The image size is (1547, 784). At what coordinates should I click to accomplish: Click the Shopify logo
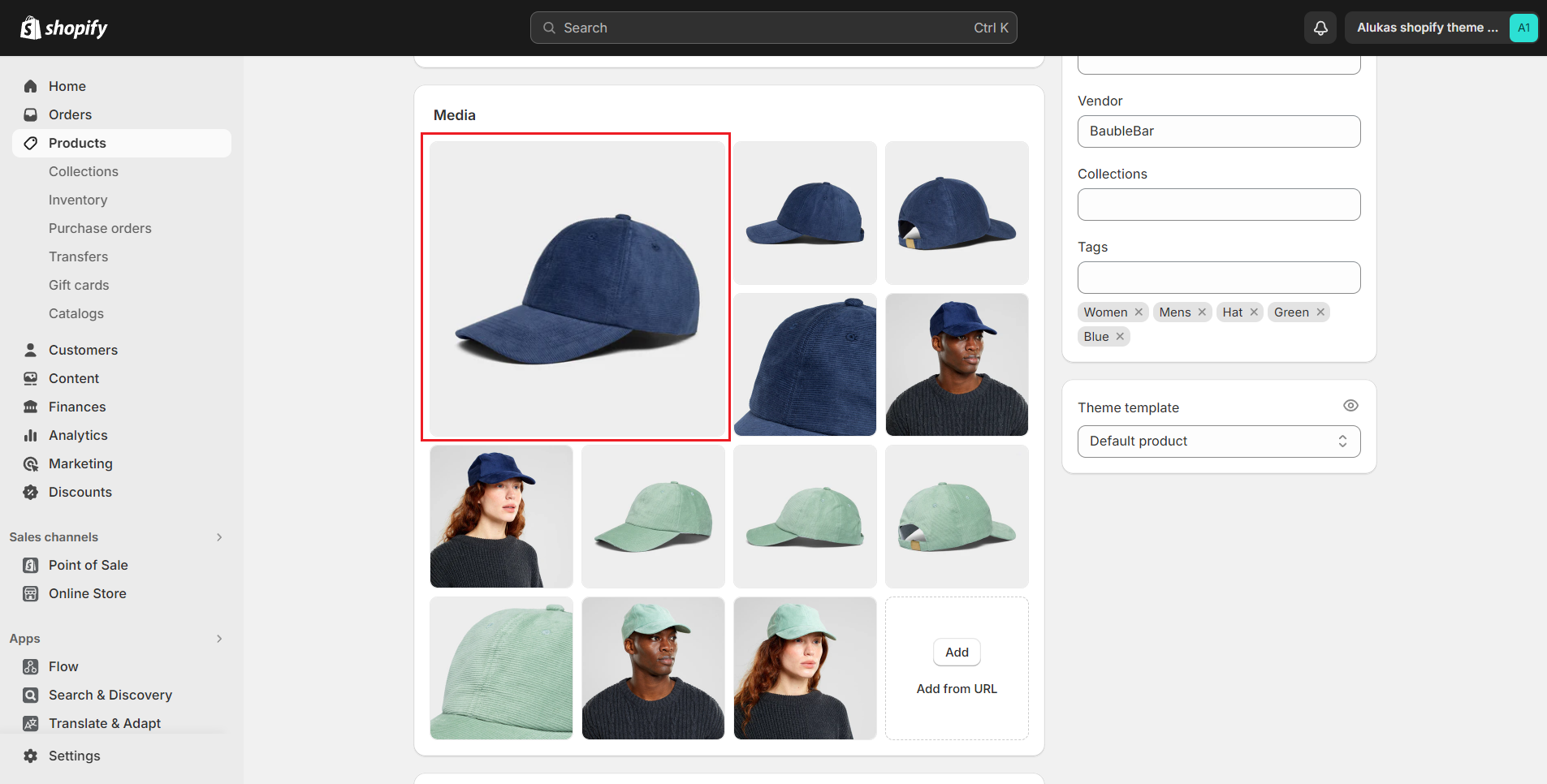pyautogui.click(x=64, y=28)
